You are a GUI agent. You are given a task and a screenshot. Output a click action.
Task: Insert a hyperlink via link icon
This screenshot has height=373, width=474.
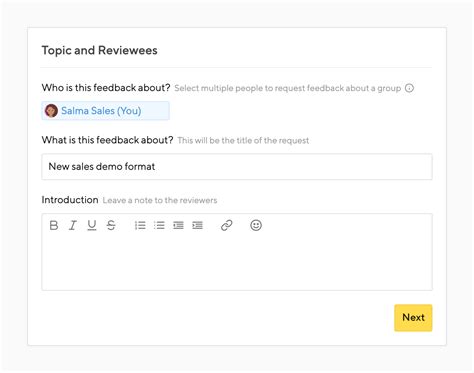tap(227, 225)
